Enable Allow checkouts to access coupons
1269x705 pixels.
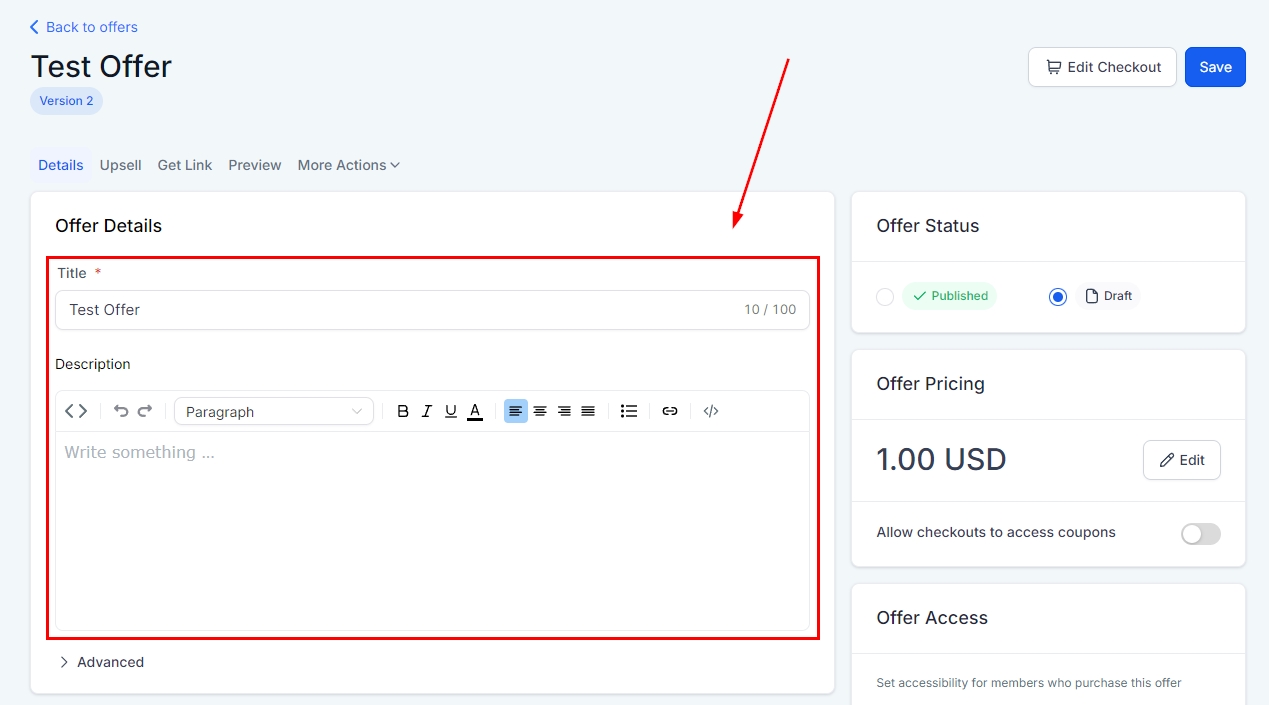pos(1200,534)
